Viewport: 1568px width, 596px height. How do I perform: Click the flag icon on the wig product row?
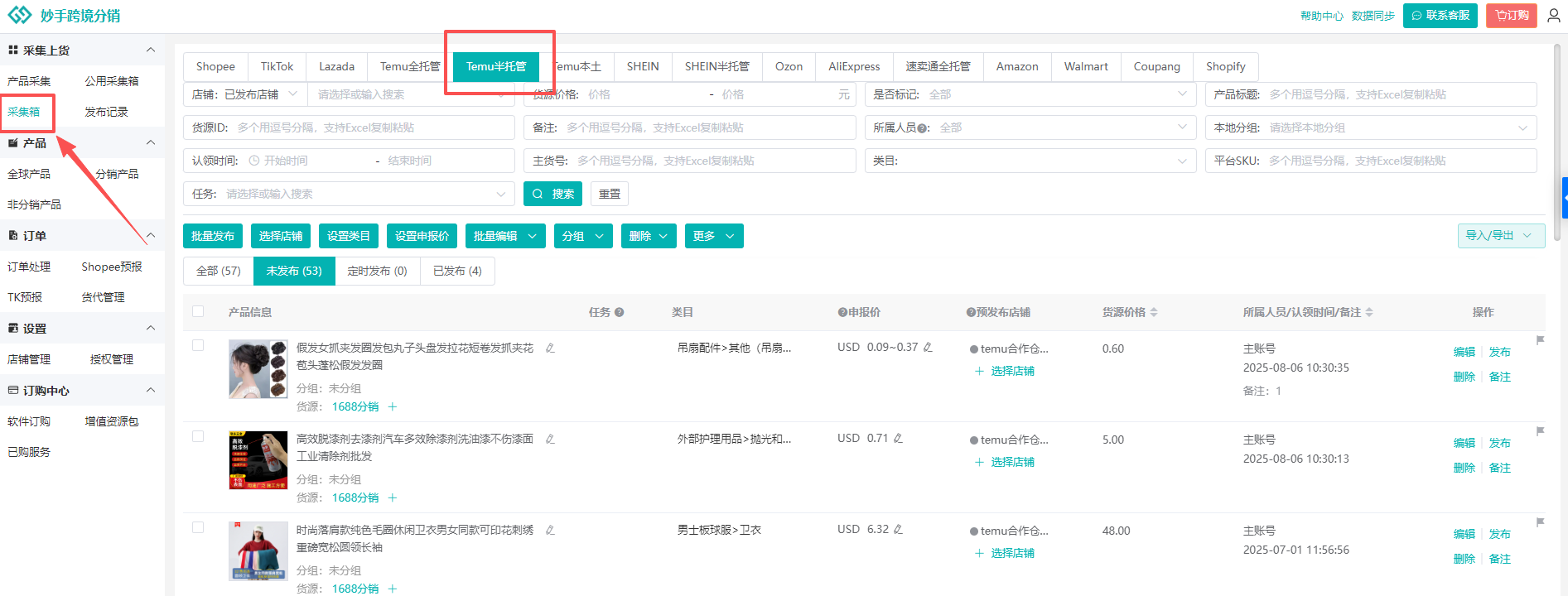pos(1540,340)
